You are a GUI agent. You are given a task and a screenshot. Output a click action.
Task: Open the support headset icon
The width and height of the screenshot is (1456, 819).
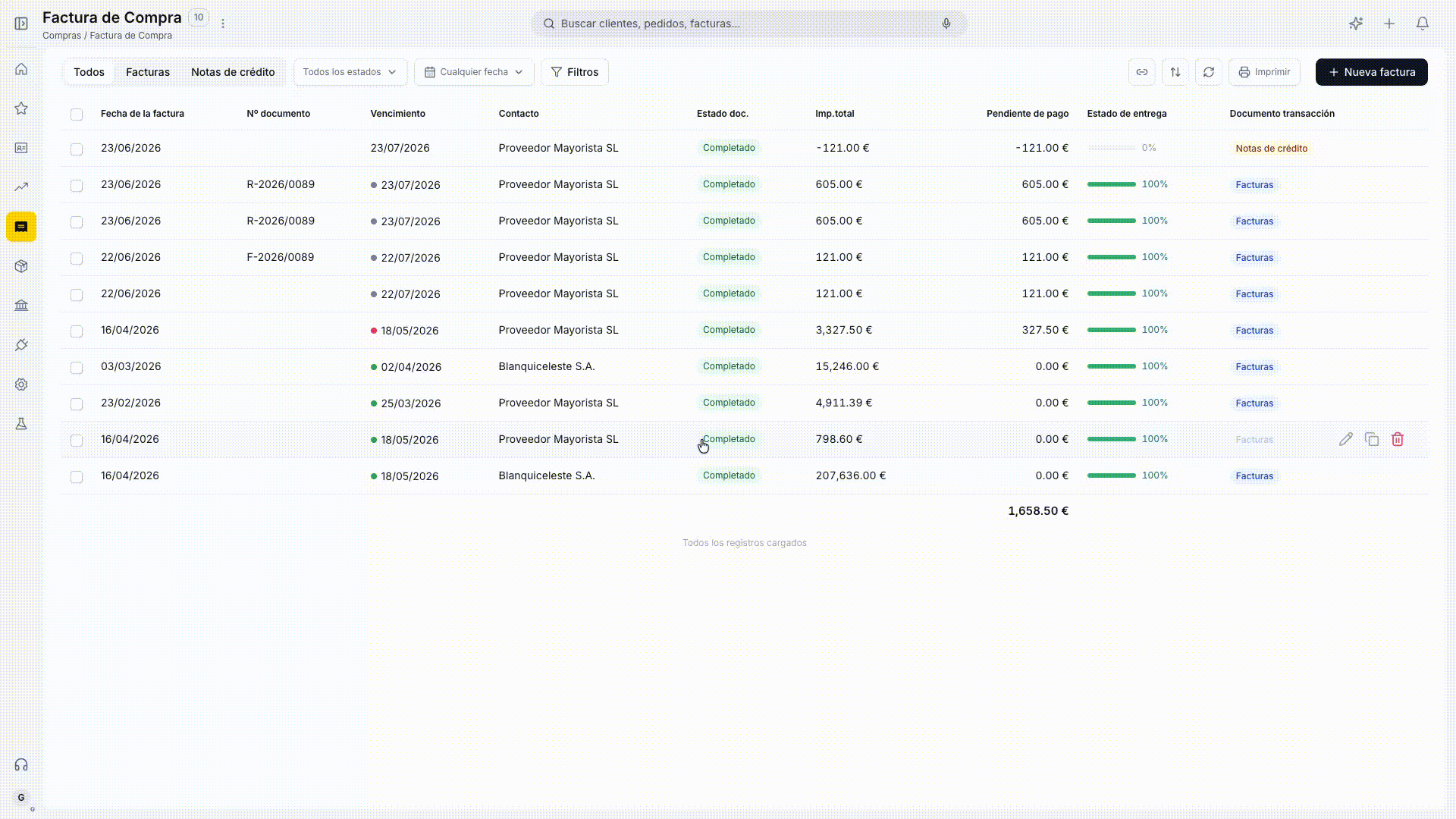coord(21,764)
